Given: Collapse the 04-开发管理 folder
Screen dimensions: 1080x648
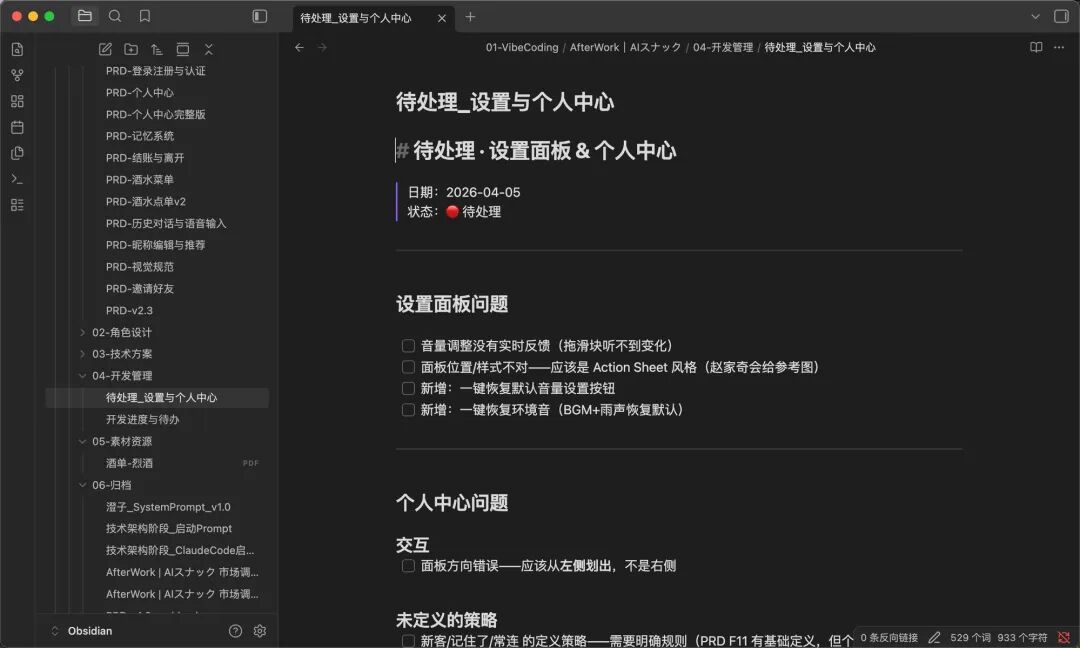Looking at the screenshot, I should click(83, 376).
